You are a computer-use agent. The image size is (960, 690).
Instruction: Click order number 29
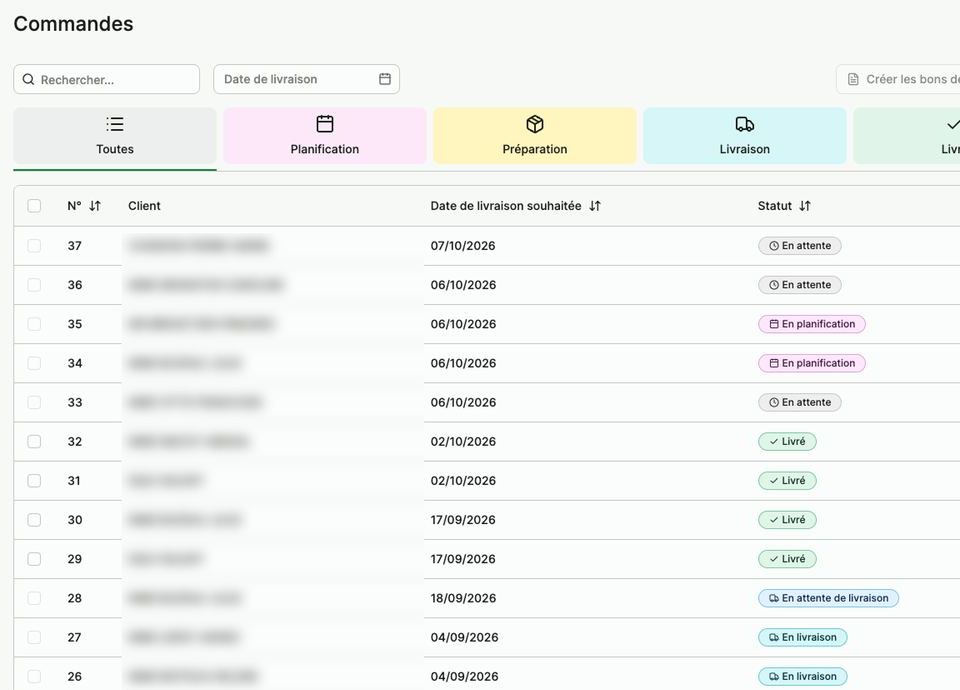(x=75, y=559)
